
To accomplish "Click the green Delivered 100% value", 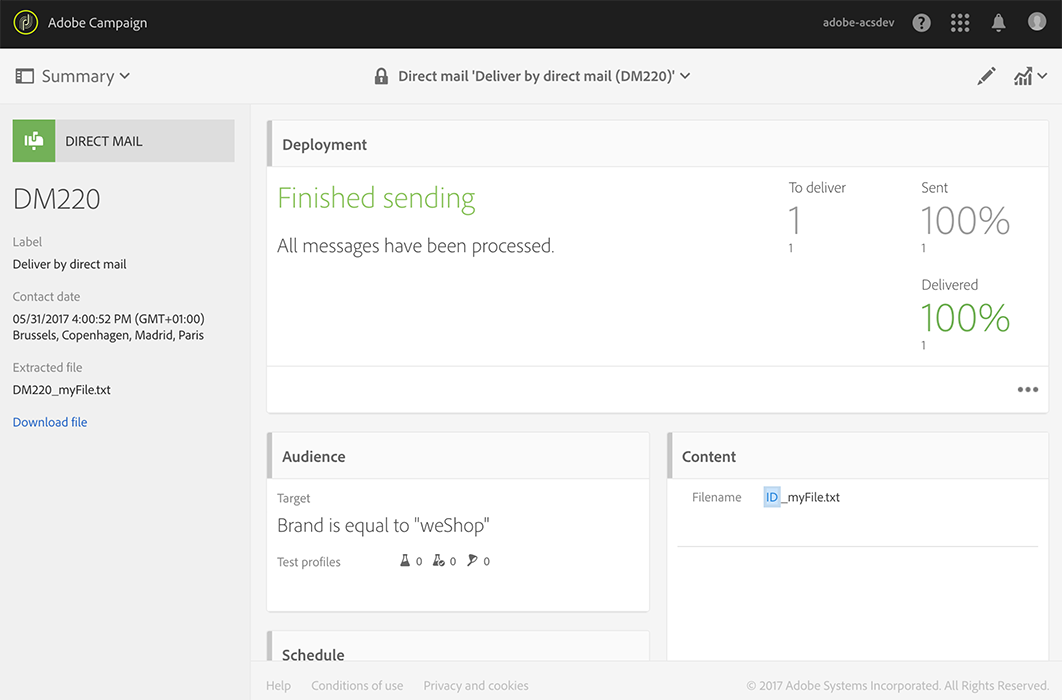I will point(965,318).
